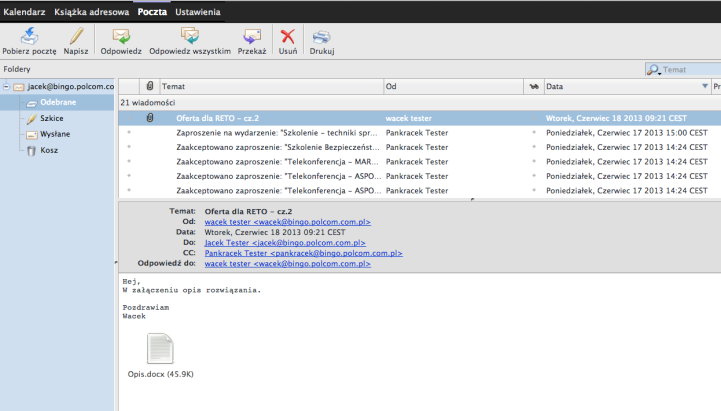The width and height of the screenshot is (721, 411).
Task: Click the Od sender link wacek@bingo.polcom.com.pl
Action: [287, 222]
